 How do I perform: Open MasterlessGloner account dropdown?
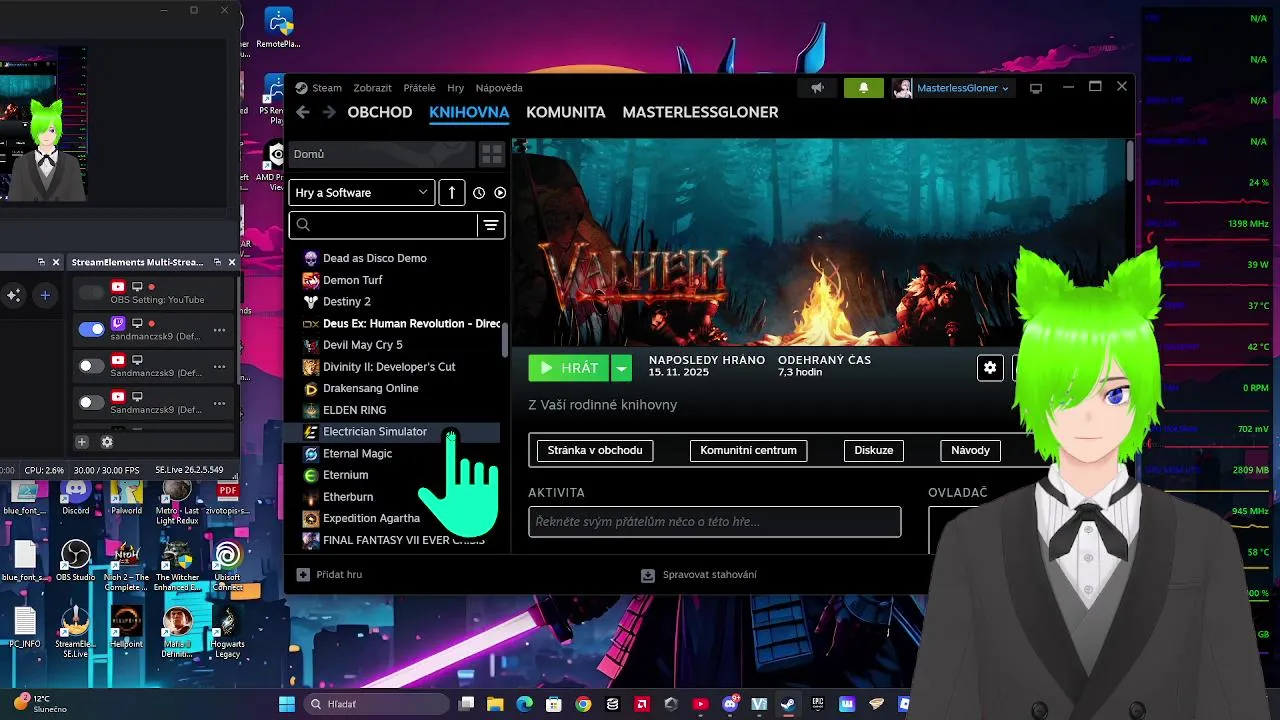pos(952,88)
